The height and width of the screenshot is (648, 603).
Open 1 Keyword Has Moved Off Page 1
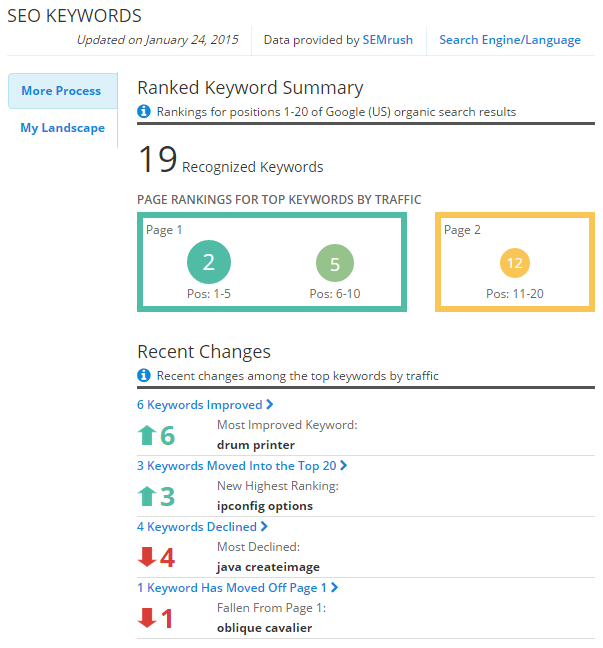232,588
